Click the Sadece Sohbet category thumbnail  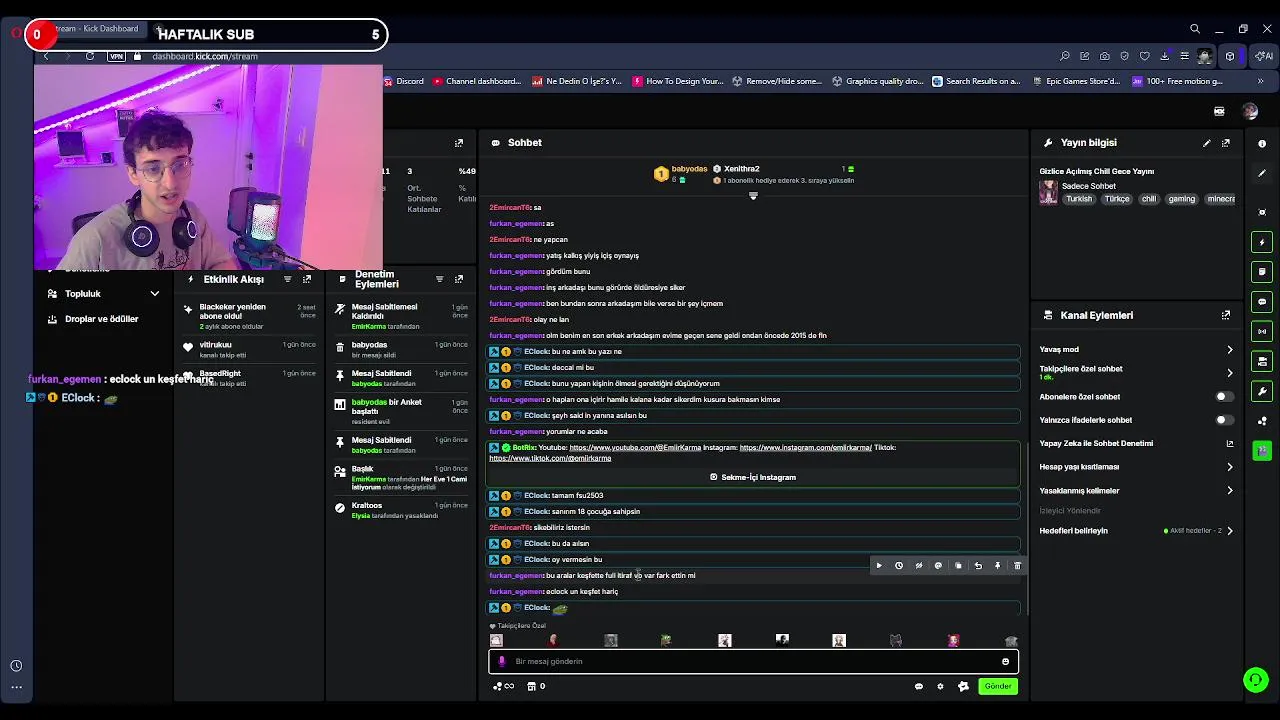tap(1048, 192)
